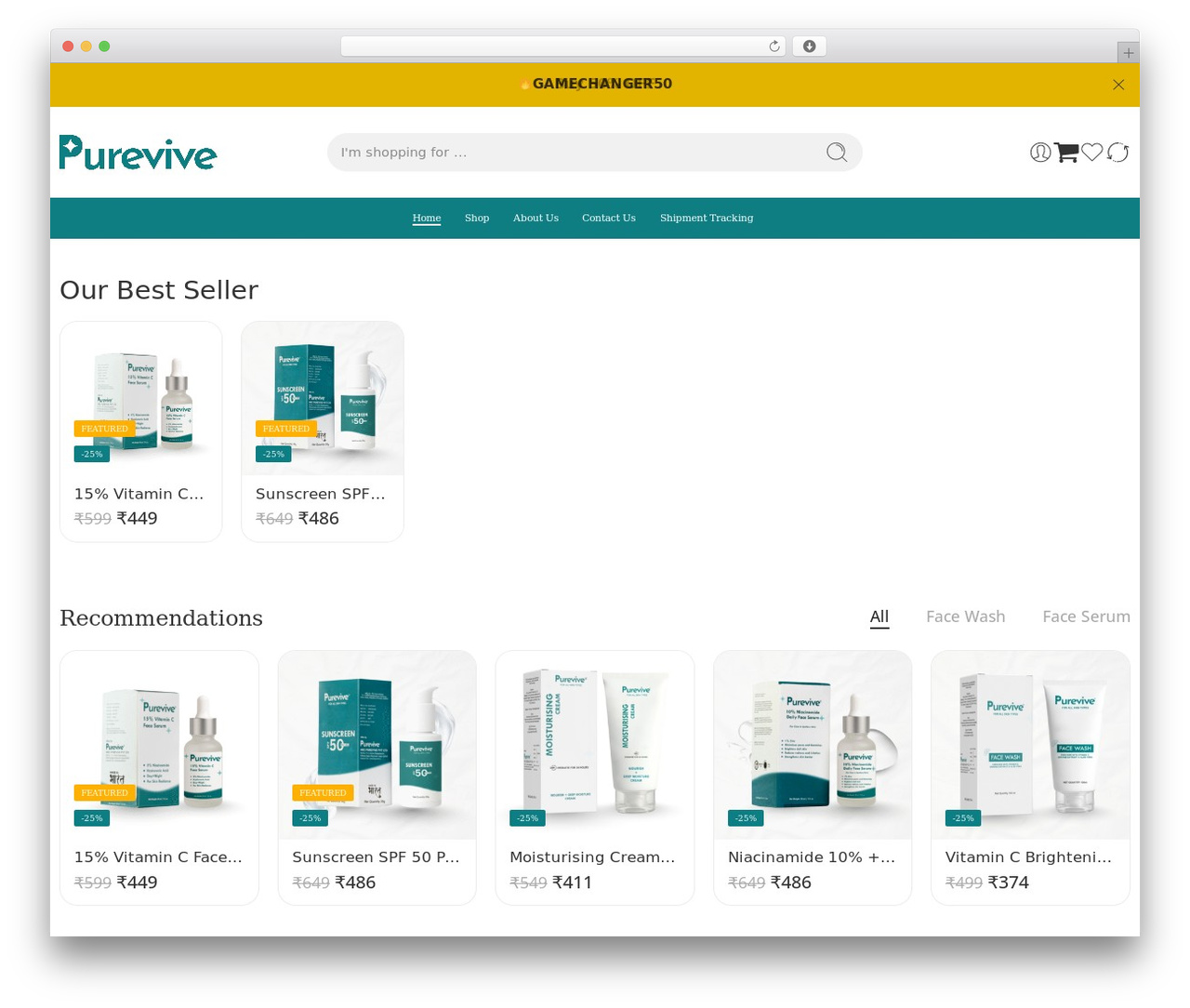Go to Home in navigation bar
This screenshot has height=1008, width=1190.
[427, 218]
